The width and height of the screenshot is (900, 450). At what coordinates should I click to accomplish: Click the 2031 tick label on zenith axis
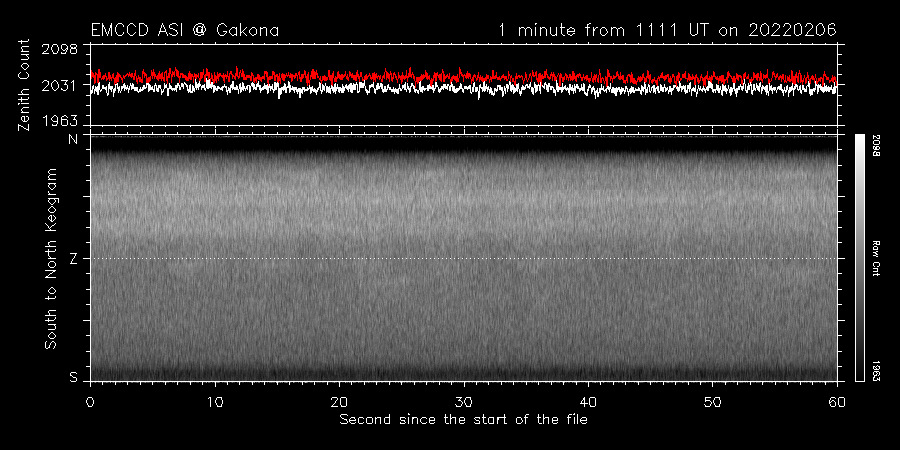coord(60,86)
